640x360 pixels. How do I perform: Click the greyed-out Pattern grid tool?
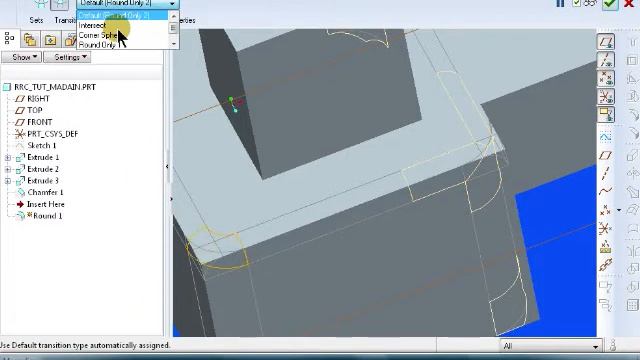(633, 305)
